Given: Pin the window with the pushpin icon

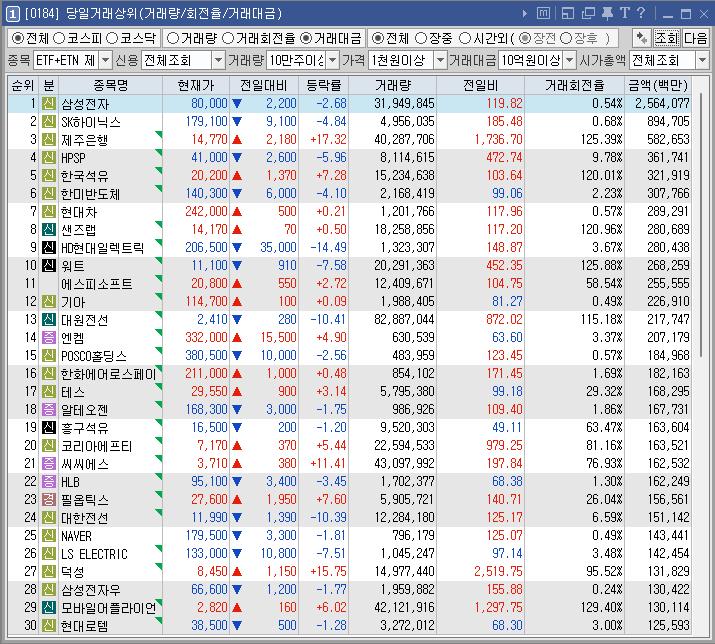Looking at the screenshot, I should coord(607,14).
